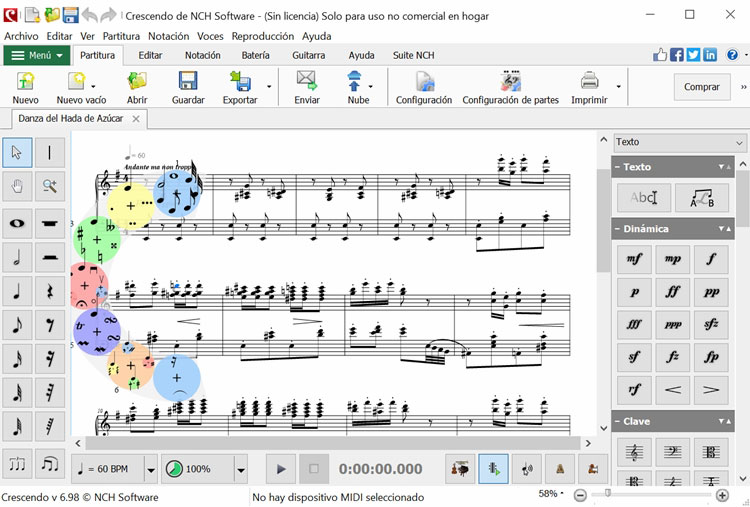The image size is (750, 507).
Task: Toggle the whole rest tool
Action: 50,223
